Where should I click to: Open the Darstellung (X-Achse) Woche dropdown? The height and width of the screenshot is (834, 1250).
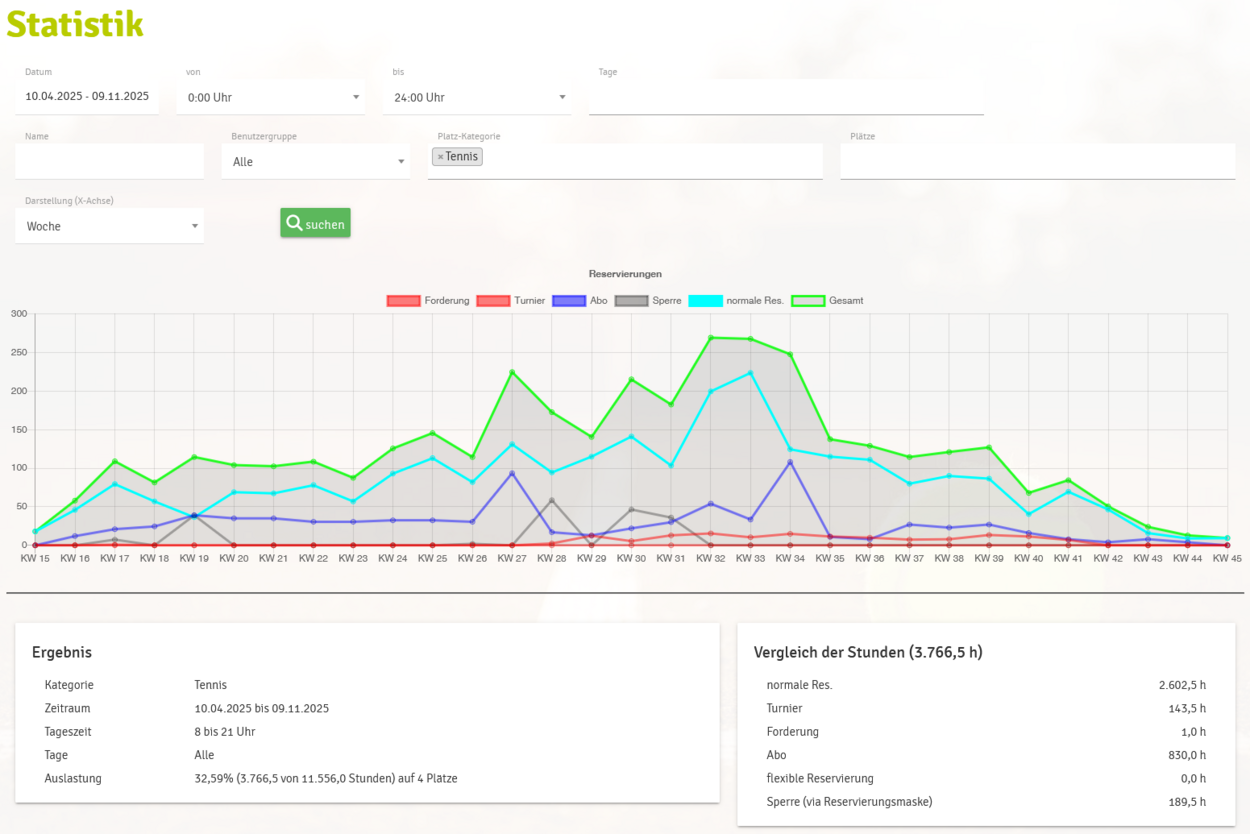coord(109,226)
